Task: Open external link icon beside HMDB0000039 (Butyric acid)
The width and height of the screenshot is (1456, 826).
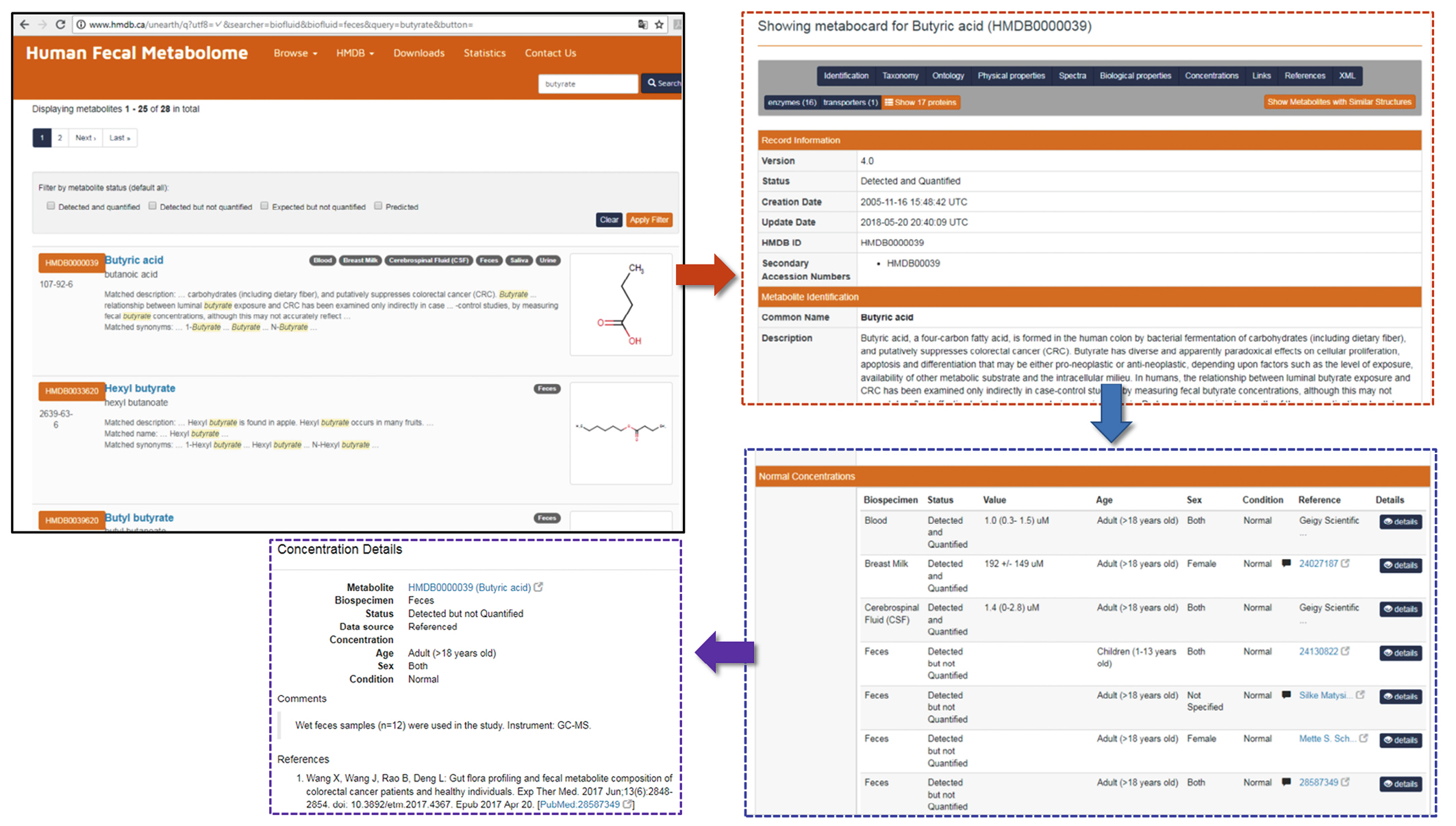Action: 539,587
